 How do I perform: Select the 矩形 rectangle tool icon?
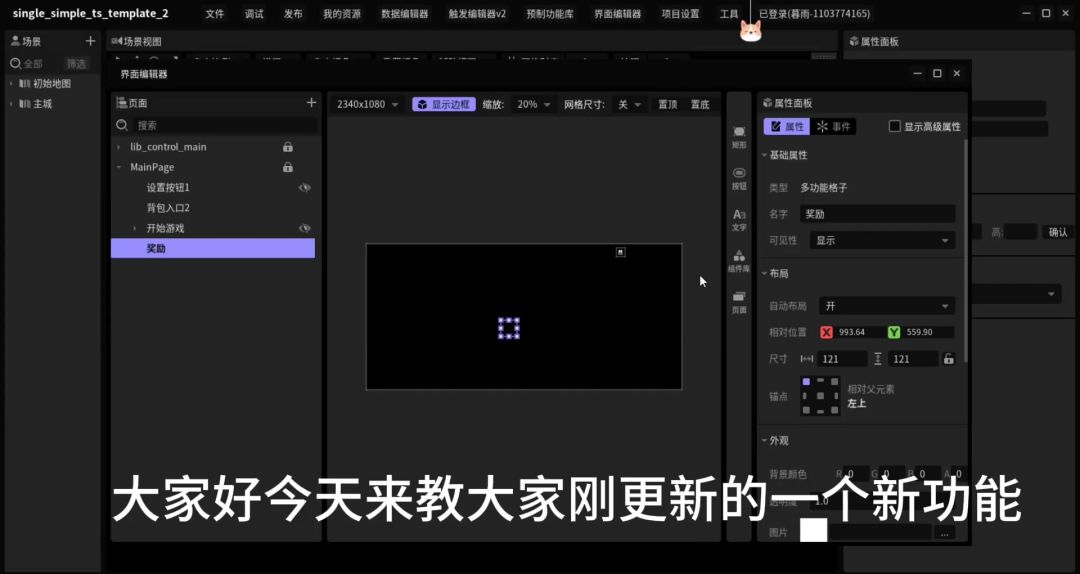739,135
